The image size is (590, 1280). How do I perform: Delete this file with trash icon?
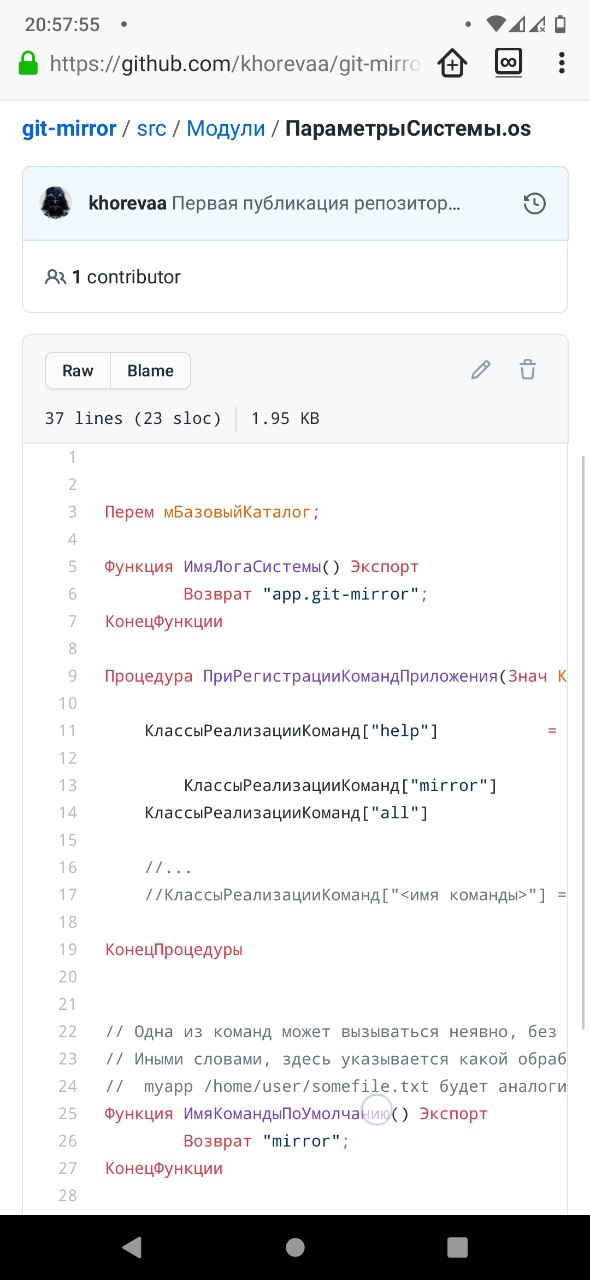528,370
